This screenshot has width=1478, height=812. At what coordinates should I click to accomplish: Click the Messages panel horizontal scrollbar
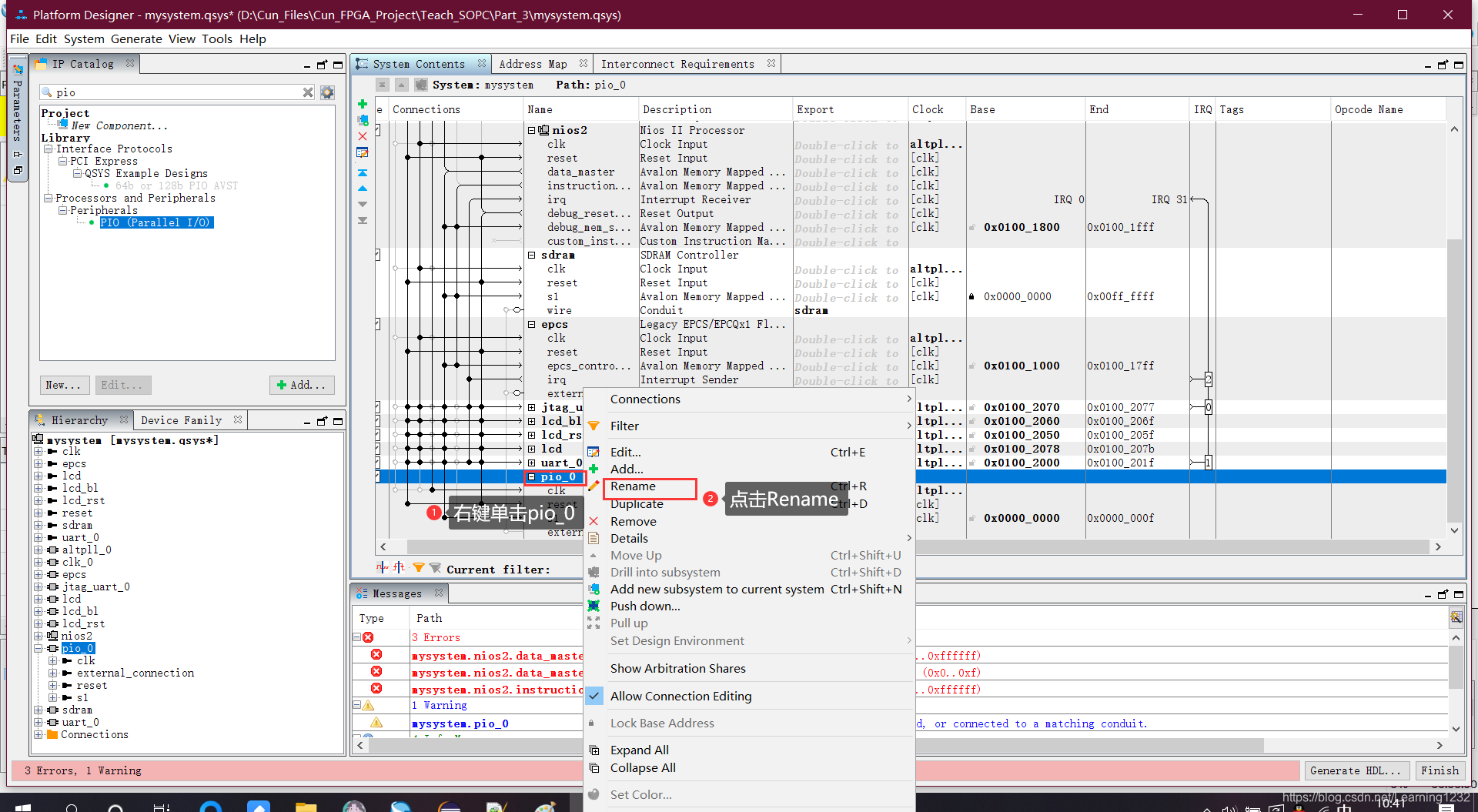point(816,745)
